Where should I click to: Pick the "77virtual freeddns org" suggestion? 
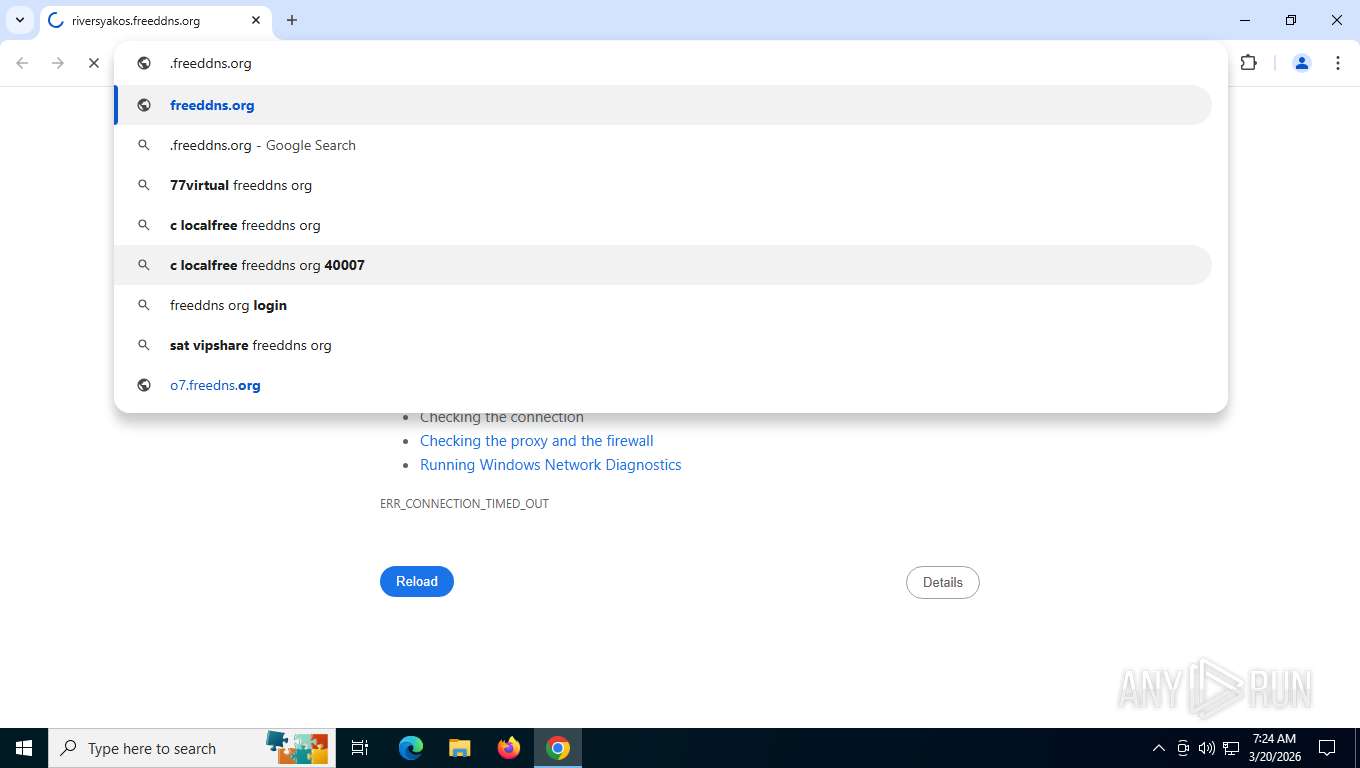[663, 185]
